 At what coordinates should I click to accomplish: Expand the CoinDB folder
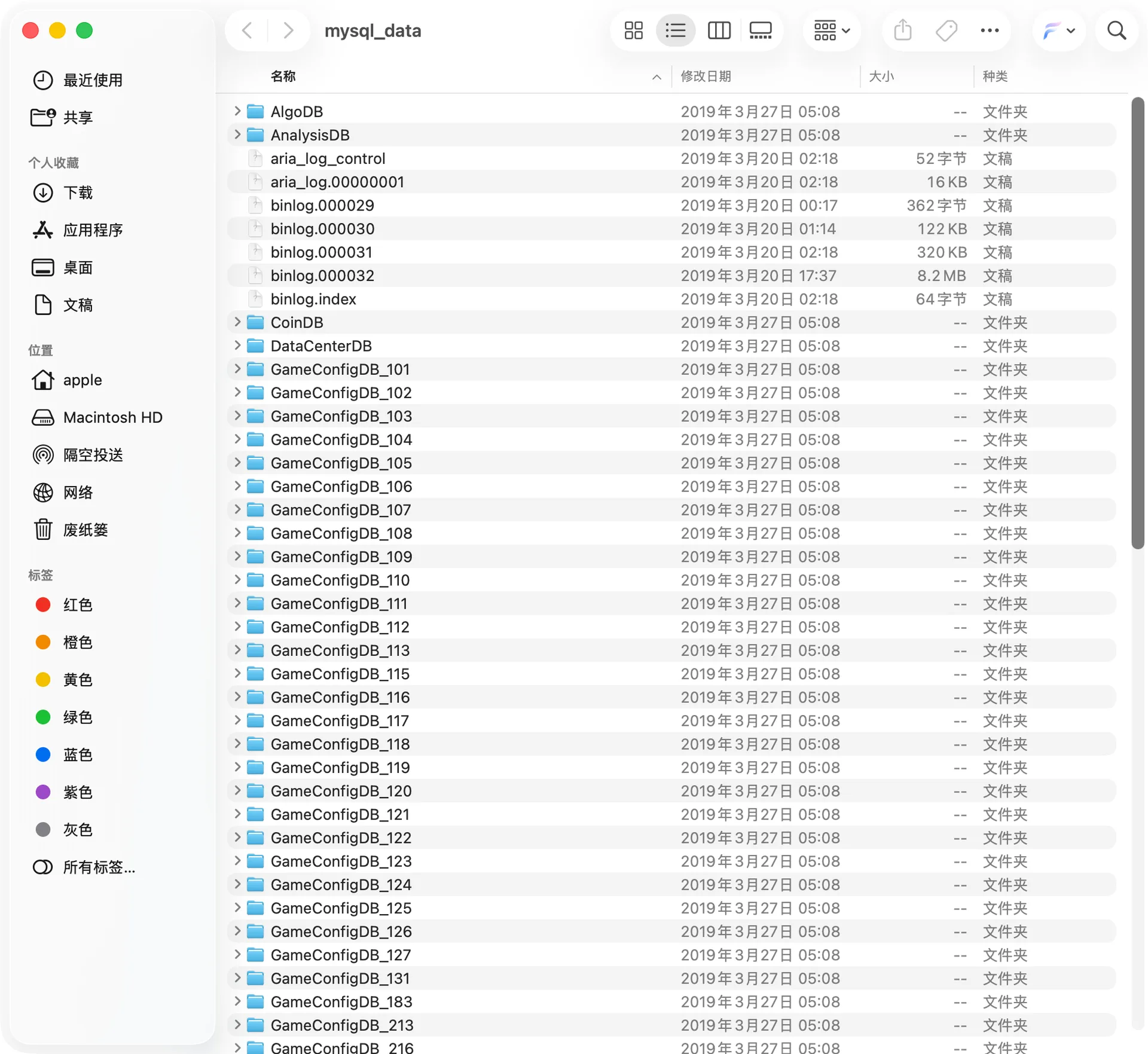coord(237,322)
